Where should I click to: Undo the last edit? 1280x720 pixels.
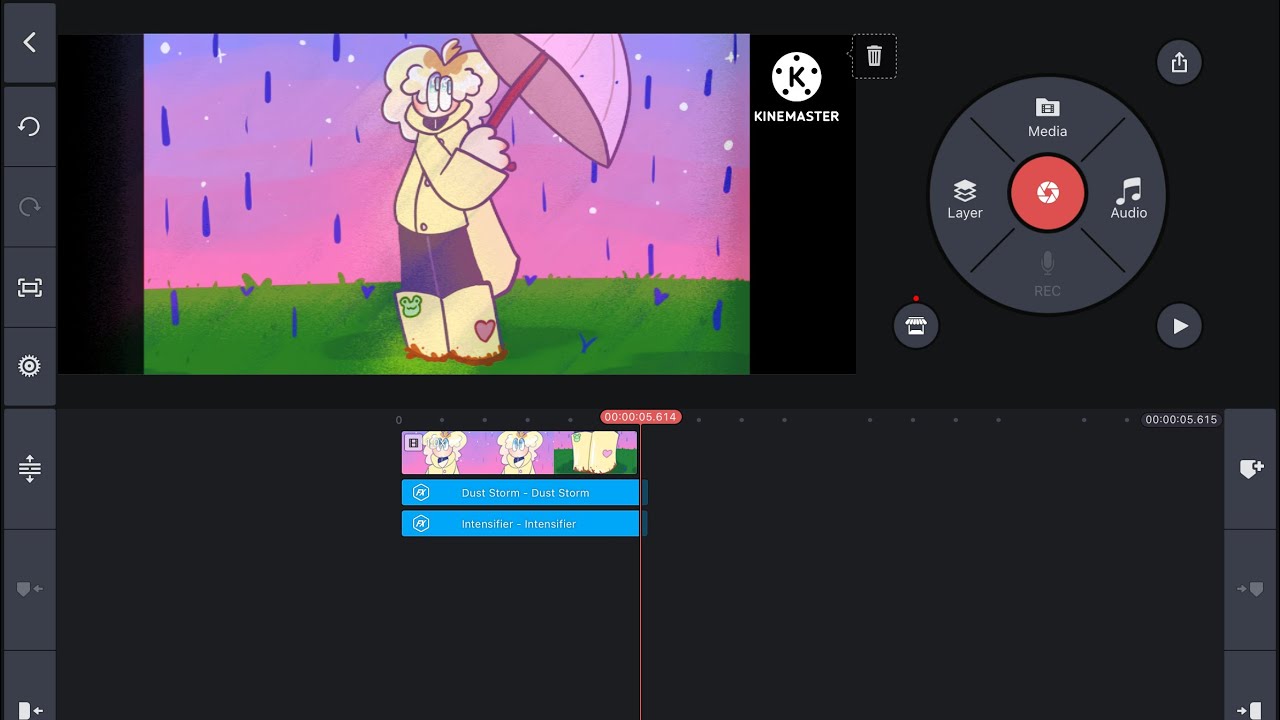[x=29, y=126]
